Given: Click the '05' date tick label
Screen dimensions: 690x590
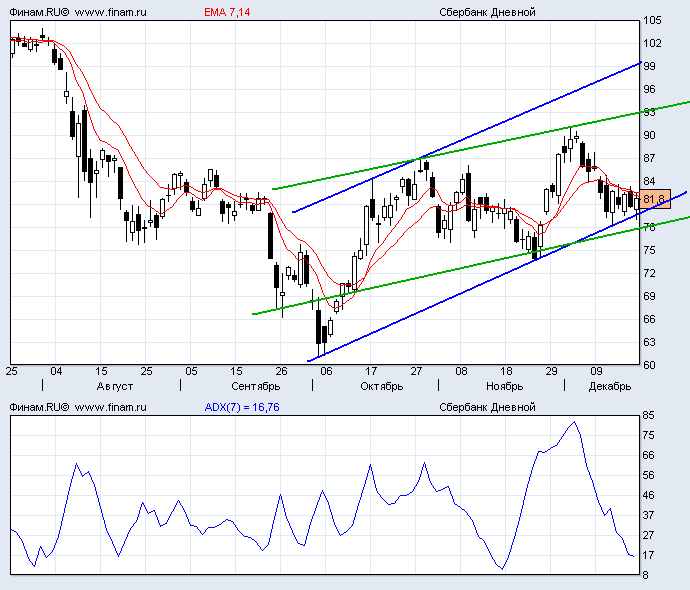Looking at the screenshot, I should 191,371.
